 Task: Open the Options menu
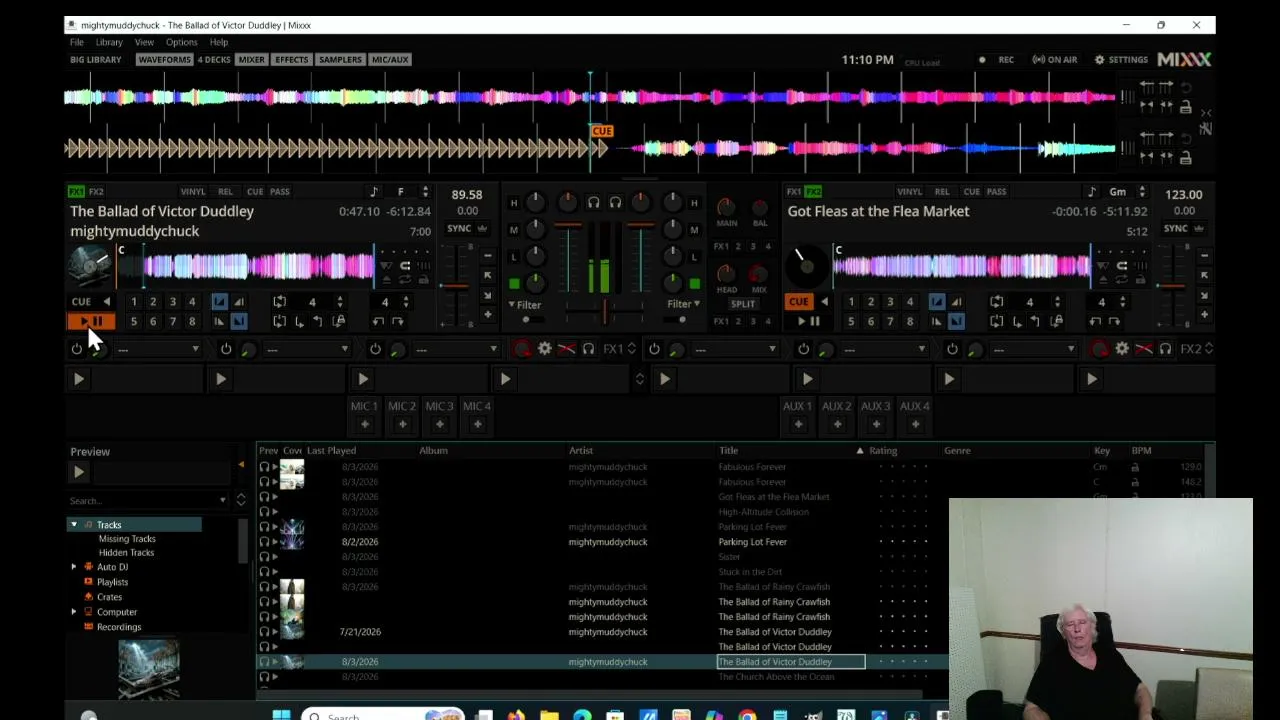tap(181, 42)
